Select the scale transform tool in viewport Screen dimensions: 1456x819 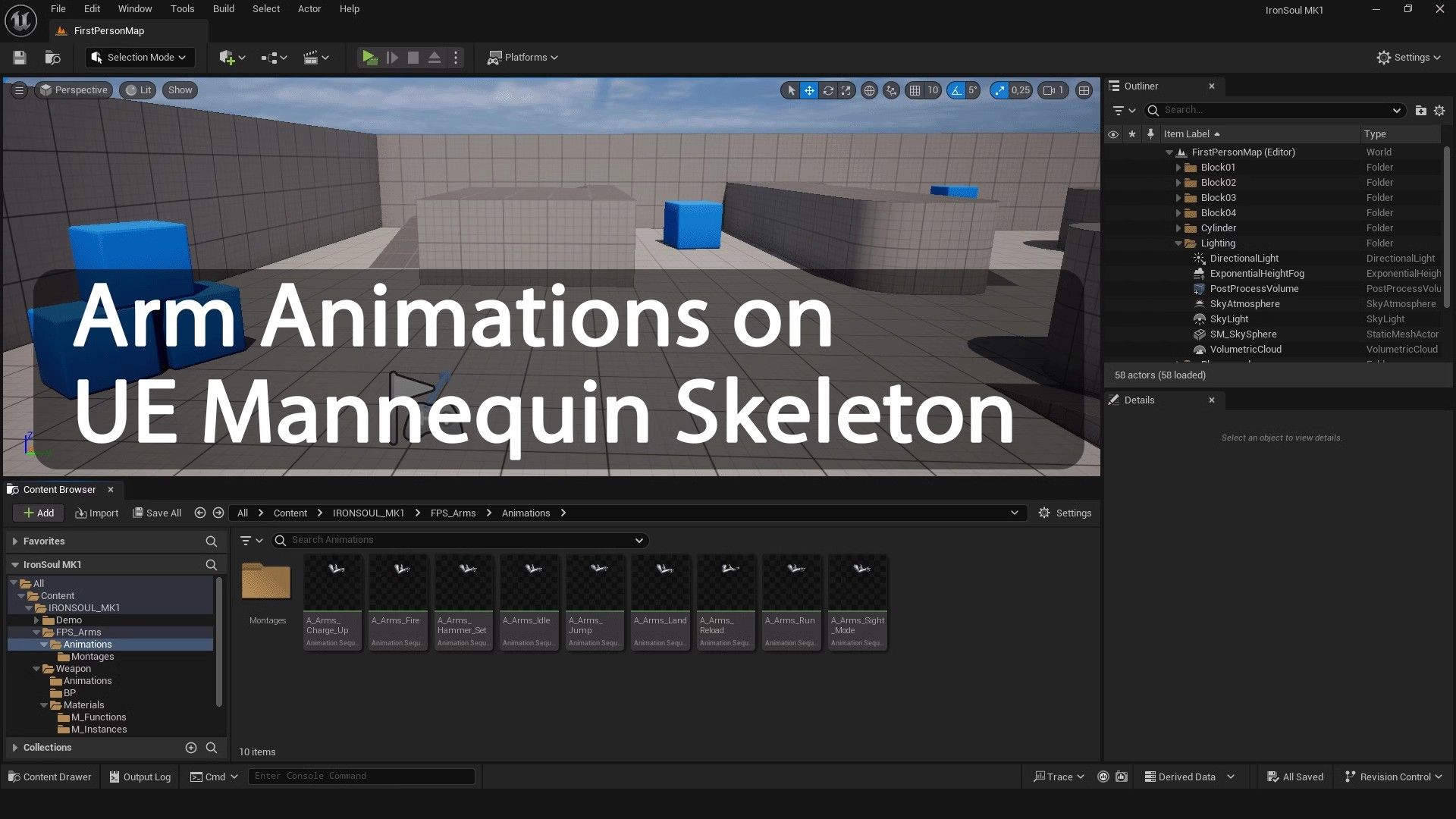(x=846, y=90)
